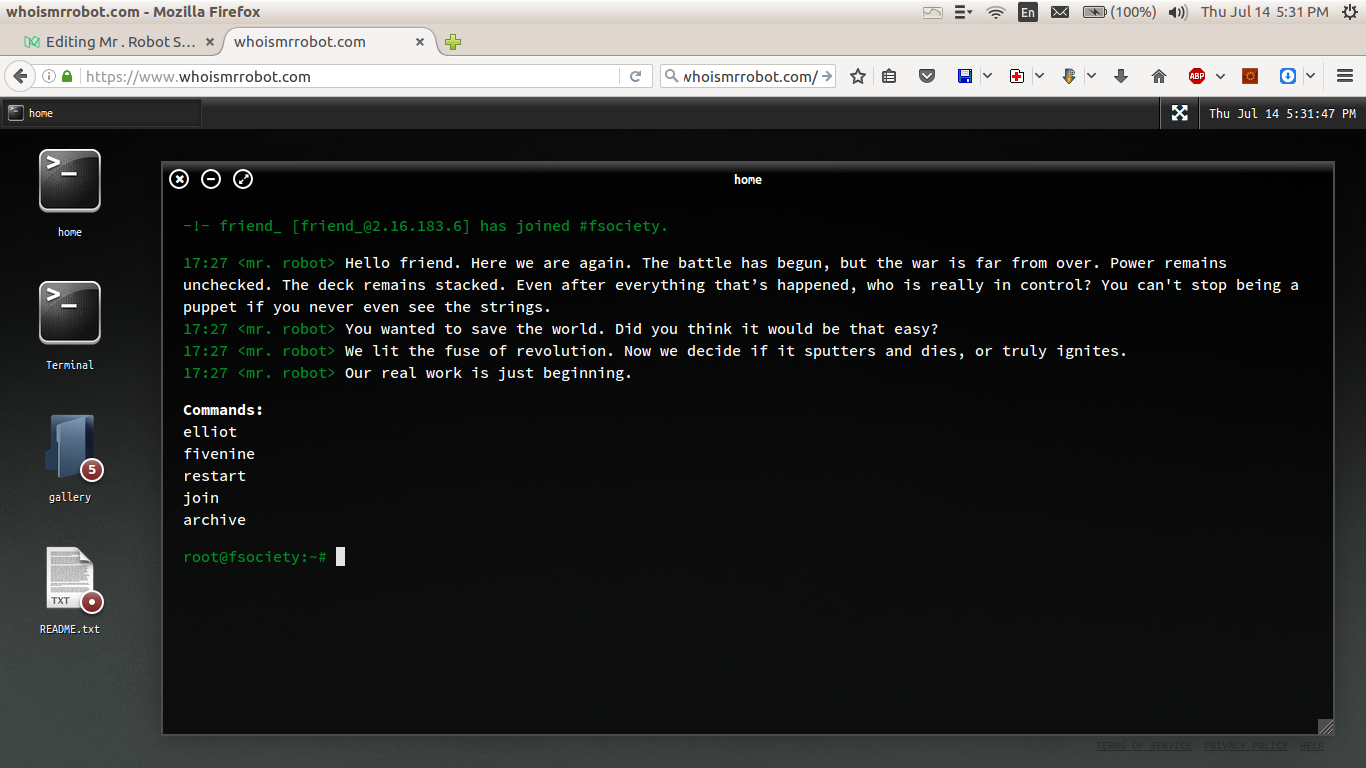
Task: Open the Adblock Plus ABP icon
Action: pyautogui.click(x=1197, y=76)
